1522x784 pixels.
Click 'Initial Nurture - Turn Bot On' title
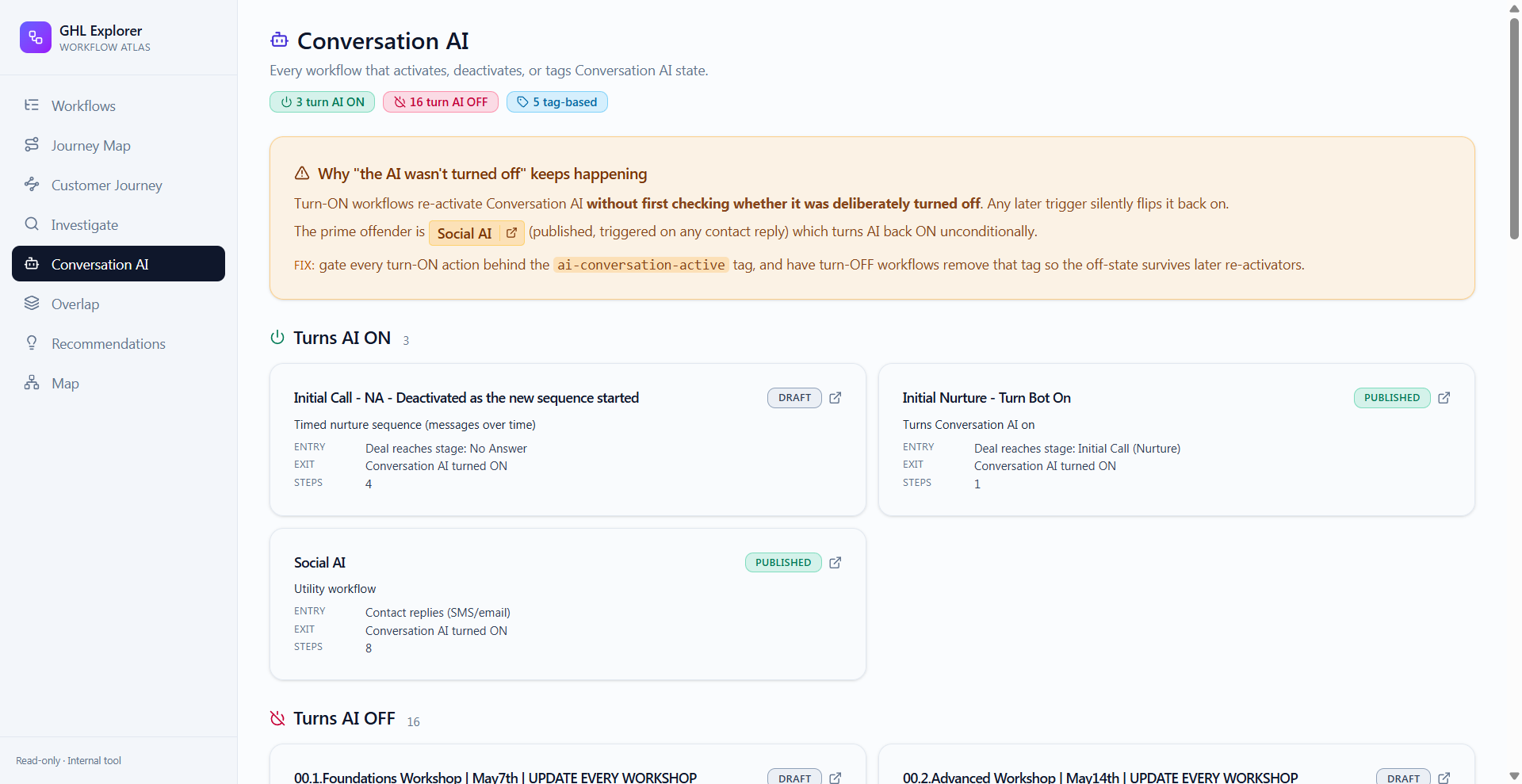click(x=987, y=398)
